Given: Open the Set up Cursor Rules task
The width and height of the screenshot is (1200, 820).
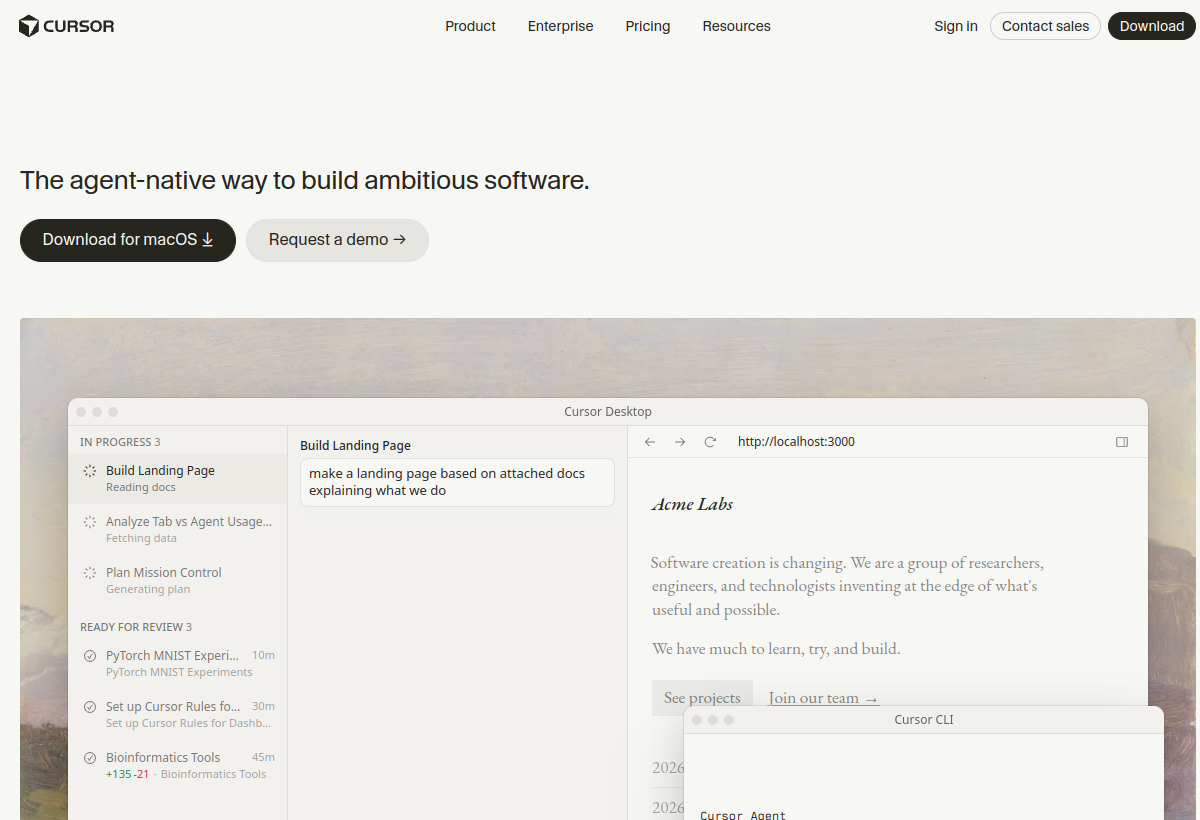Looking at the screenshot, I should click(178, 714).
